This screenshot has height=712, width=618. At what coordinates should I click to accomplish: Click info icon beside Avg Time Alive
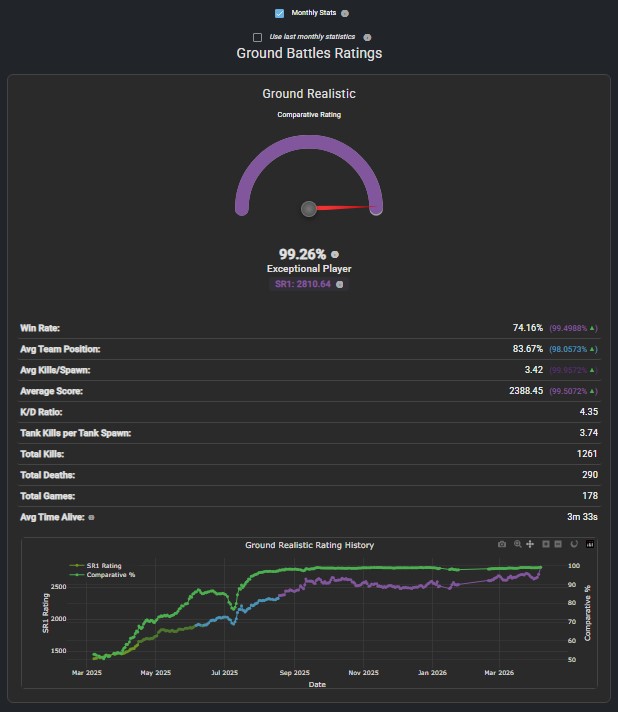coord(91,518)
